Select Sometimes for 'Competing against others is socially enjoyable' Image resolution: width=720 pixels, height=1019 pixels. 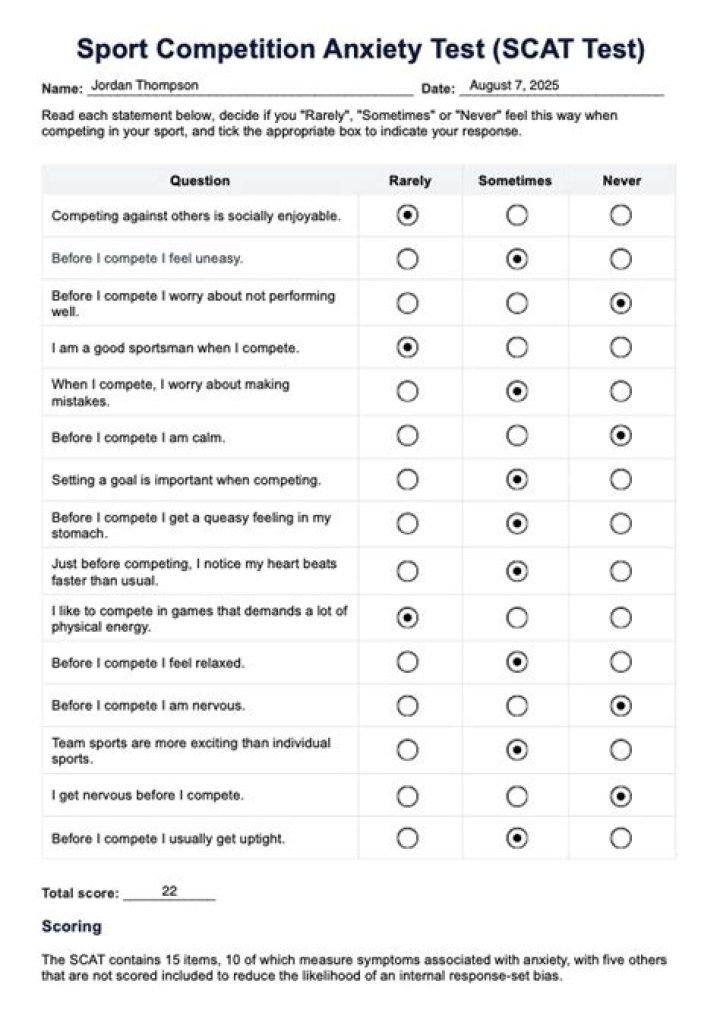tap(517, 215)
